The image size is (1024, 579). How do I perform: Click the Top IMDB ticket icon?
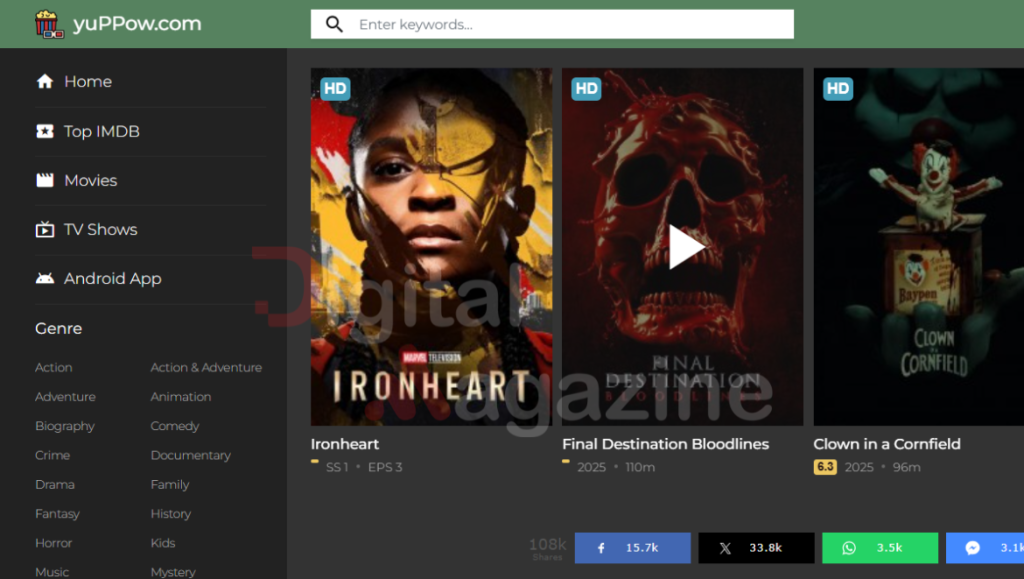coord(44,131)
